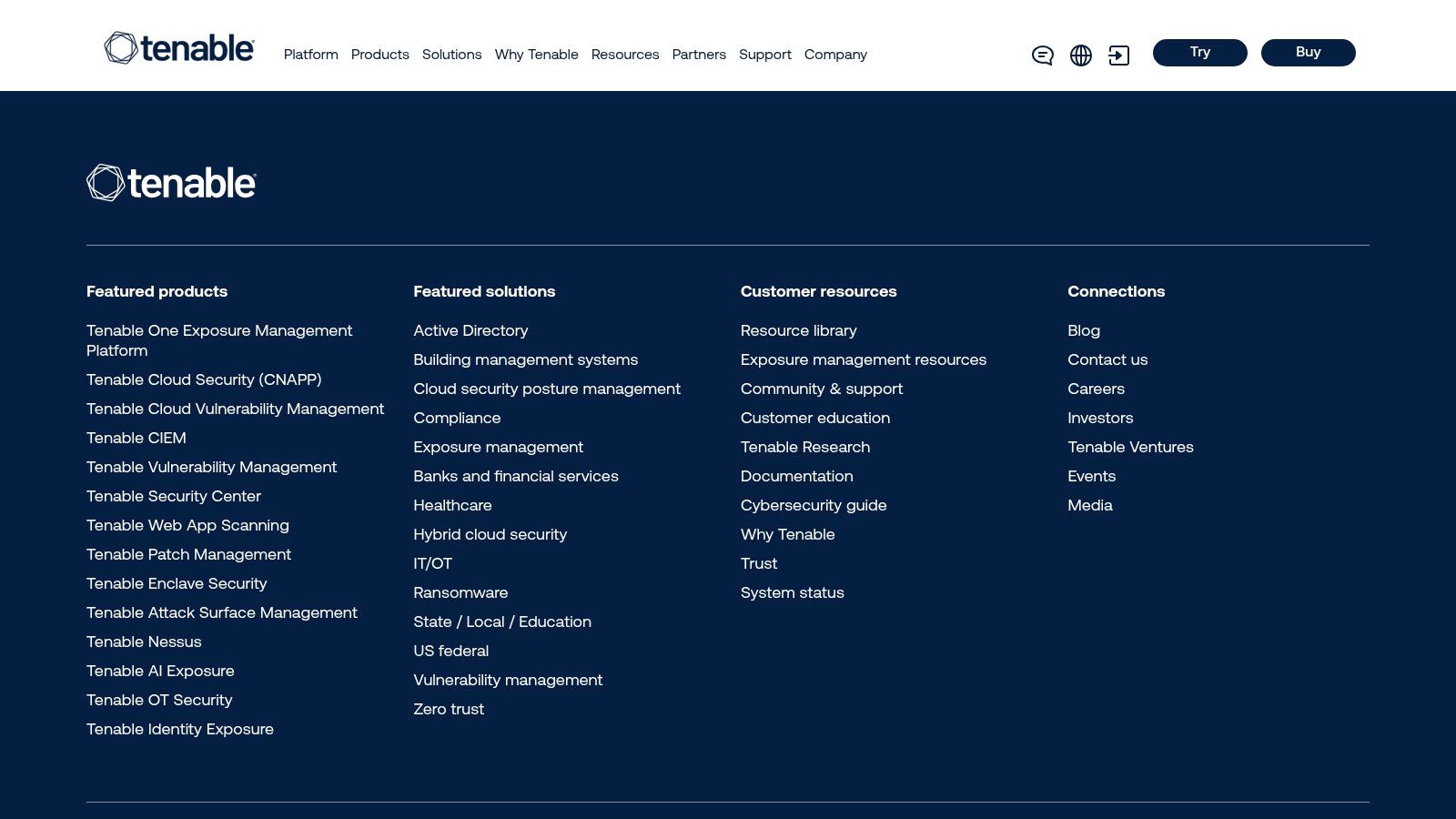The width and height of the screenshot is (1456, 819).
Task: Visit the Ransomware solutions page
Action: (x=460, y=592)
